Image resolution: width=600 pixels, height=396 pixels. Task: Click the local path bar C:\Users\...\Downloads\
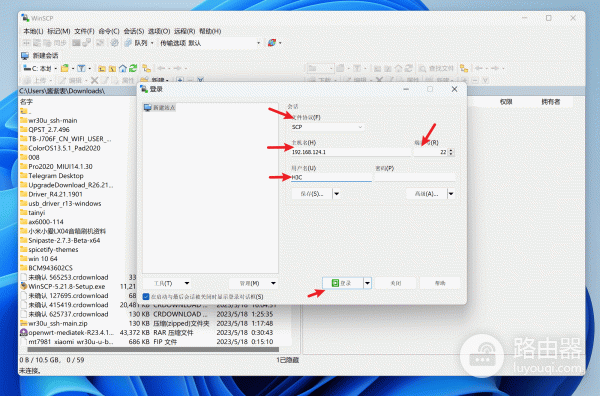click(x=78, y=91)
